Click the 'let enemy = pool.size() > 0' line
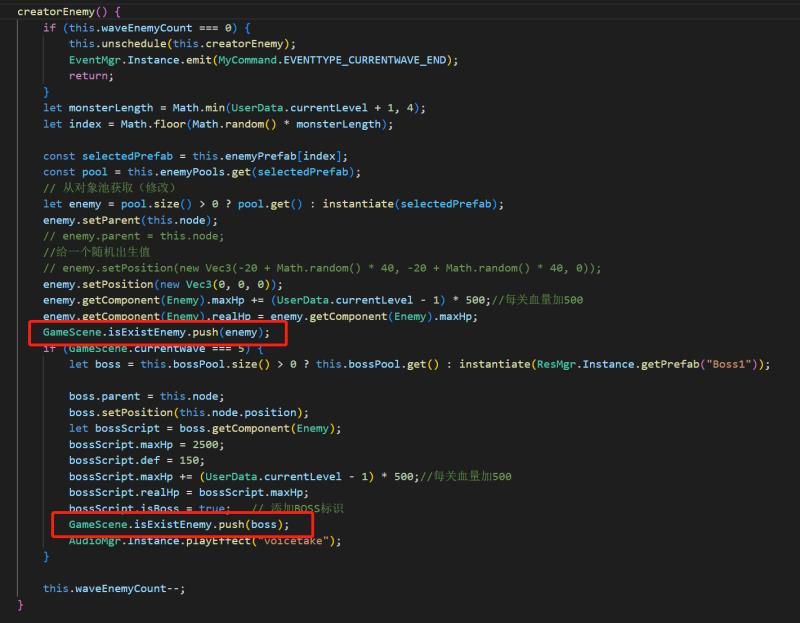800x623 pixels. [x=273, y=204]
